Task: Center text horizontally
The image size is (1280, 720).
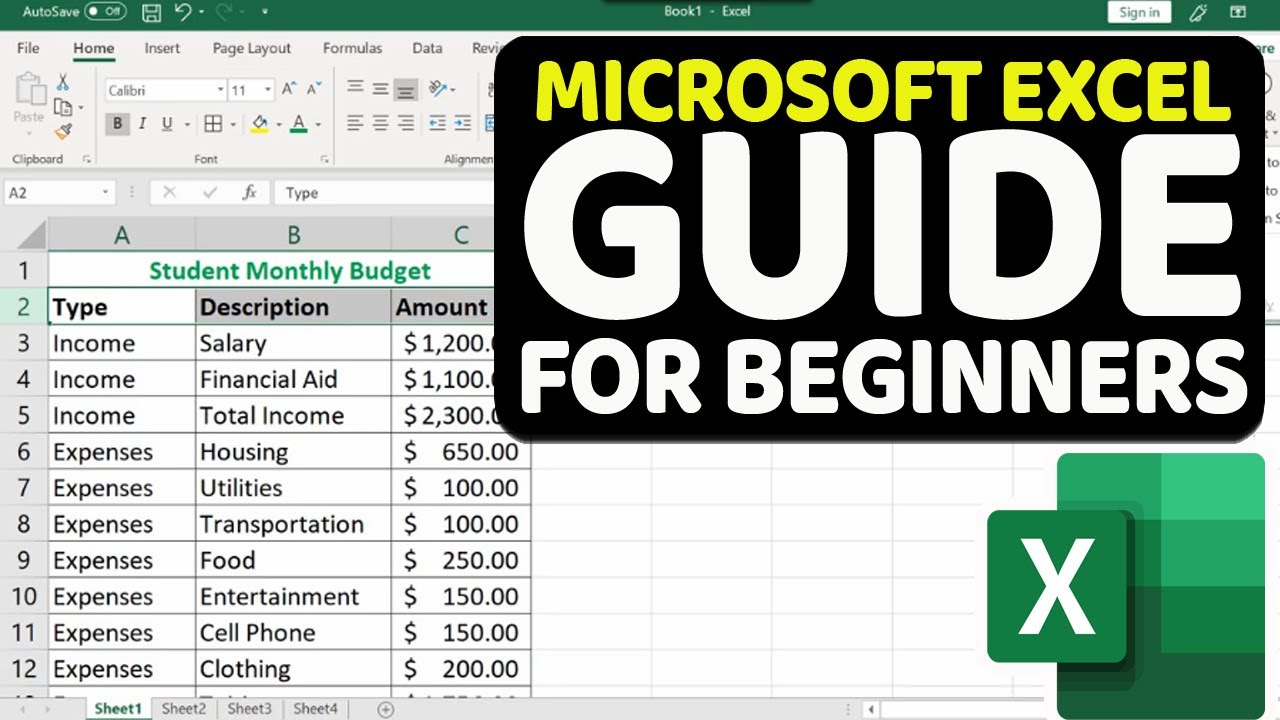Action: [380, 124]
